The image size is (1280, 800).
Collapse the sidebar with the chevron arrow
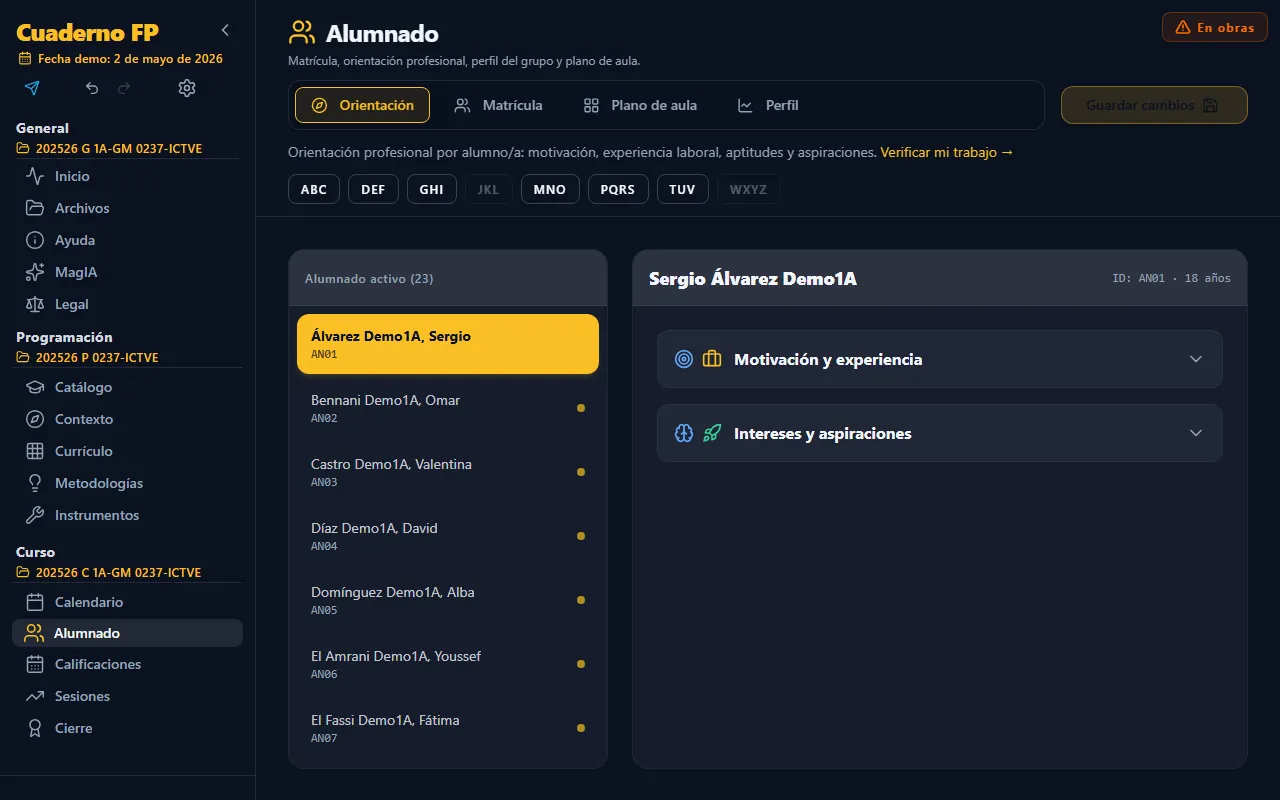225,31
